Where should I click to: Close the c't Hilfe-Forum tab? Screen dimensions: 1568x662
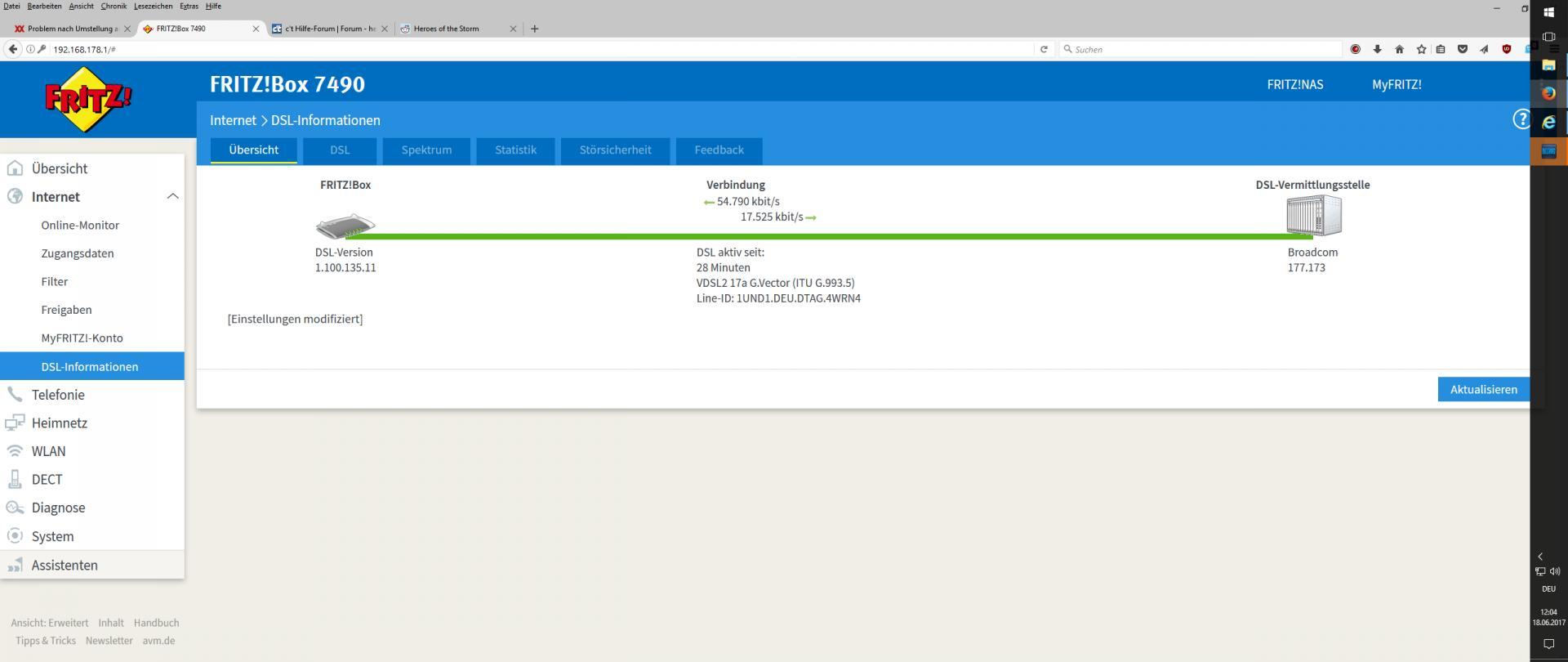coord(385,29)
